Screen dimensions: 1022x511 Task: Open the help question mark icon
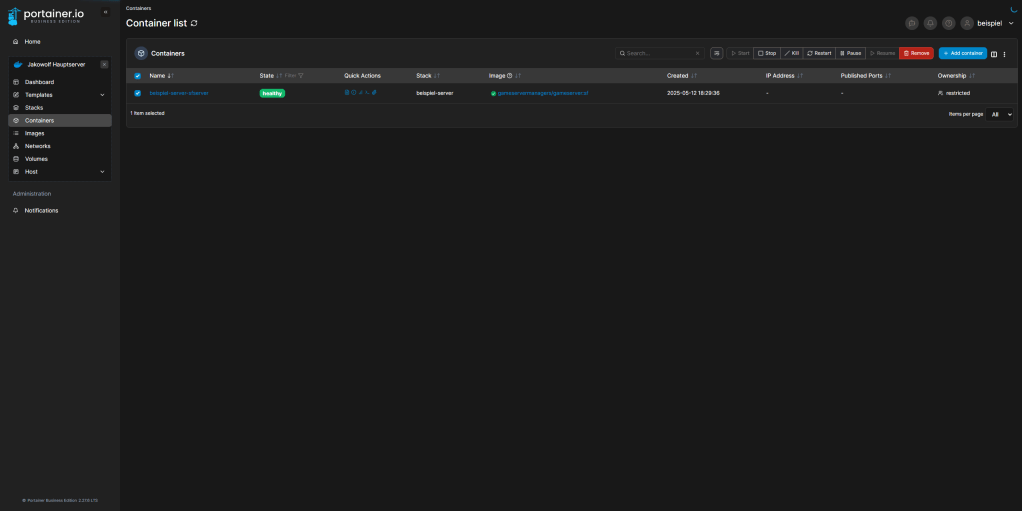[948, 23]
